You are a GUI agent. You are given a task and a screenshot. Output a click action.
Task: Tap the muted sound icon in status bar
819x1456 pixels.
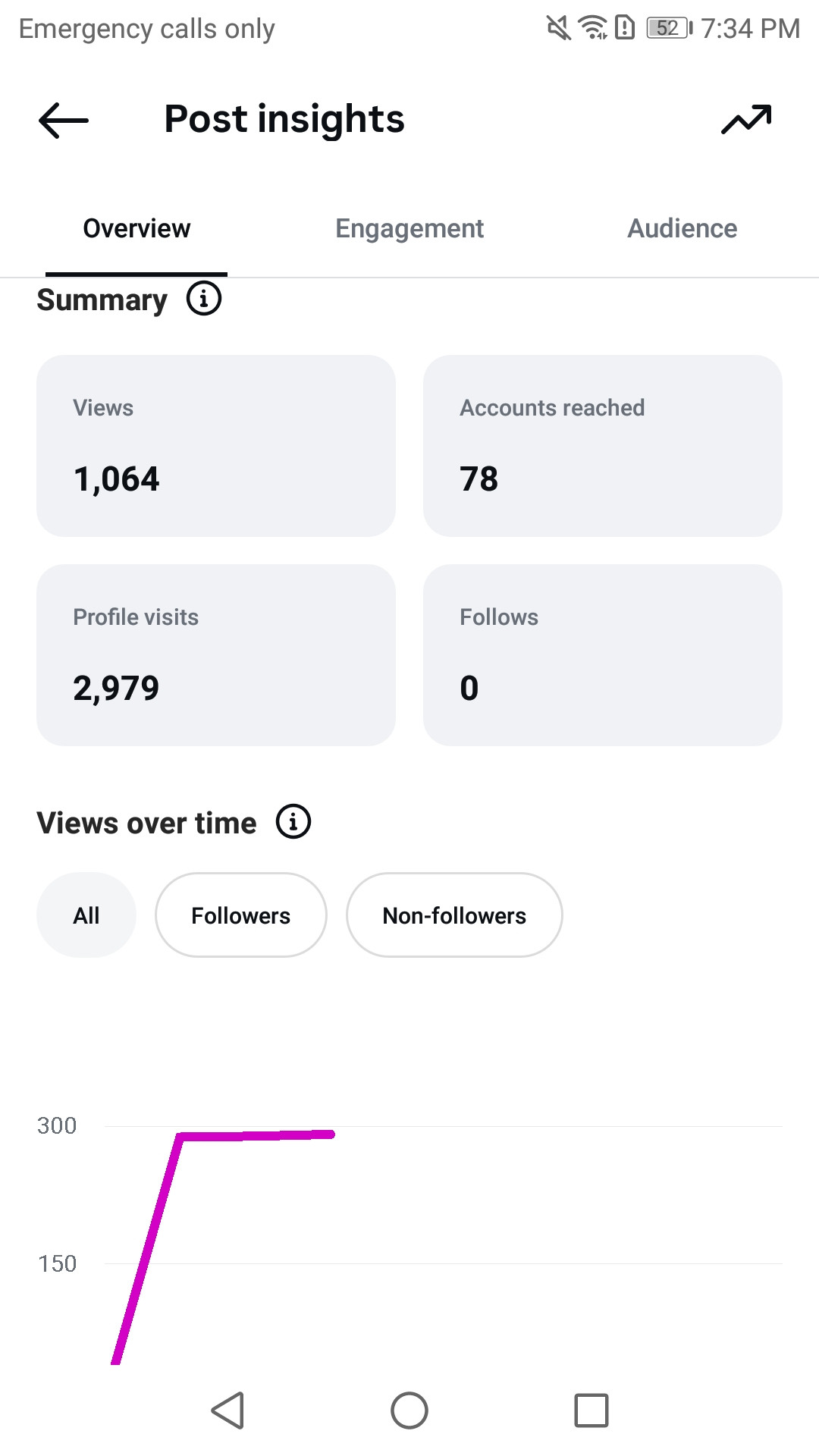tap(559, 28)
